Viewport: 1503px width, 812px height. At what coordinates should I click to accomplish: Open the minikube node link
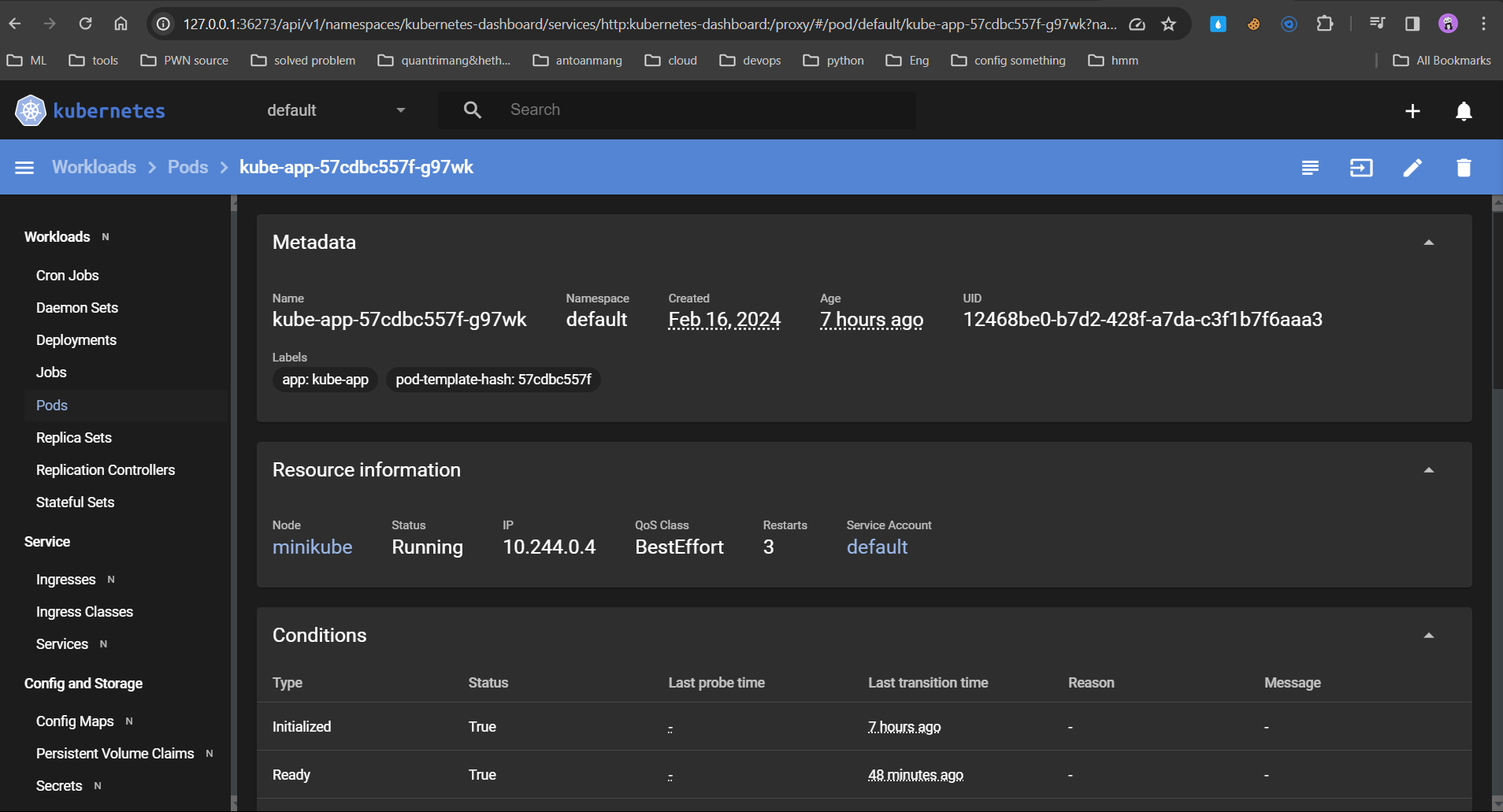point(312,547)
